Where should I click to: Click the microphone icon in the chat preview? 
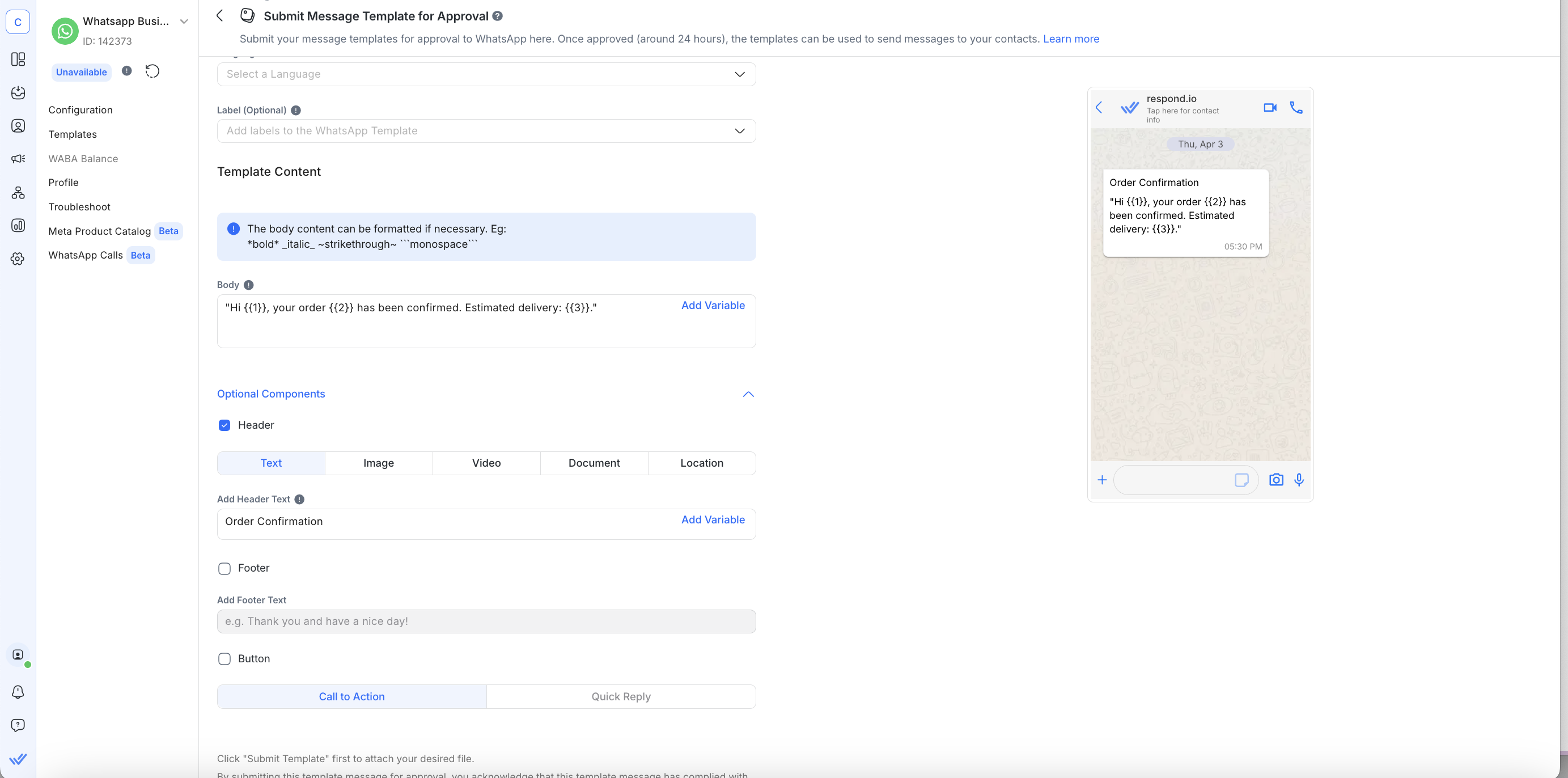(1299, 480)
